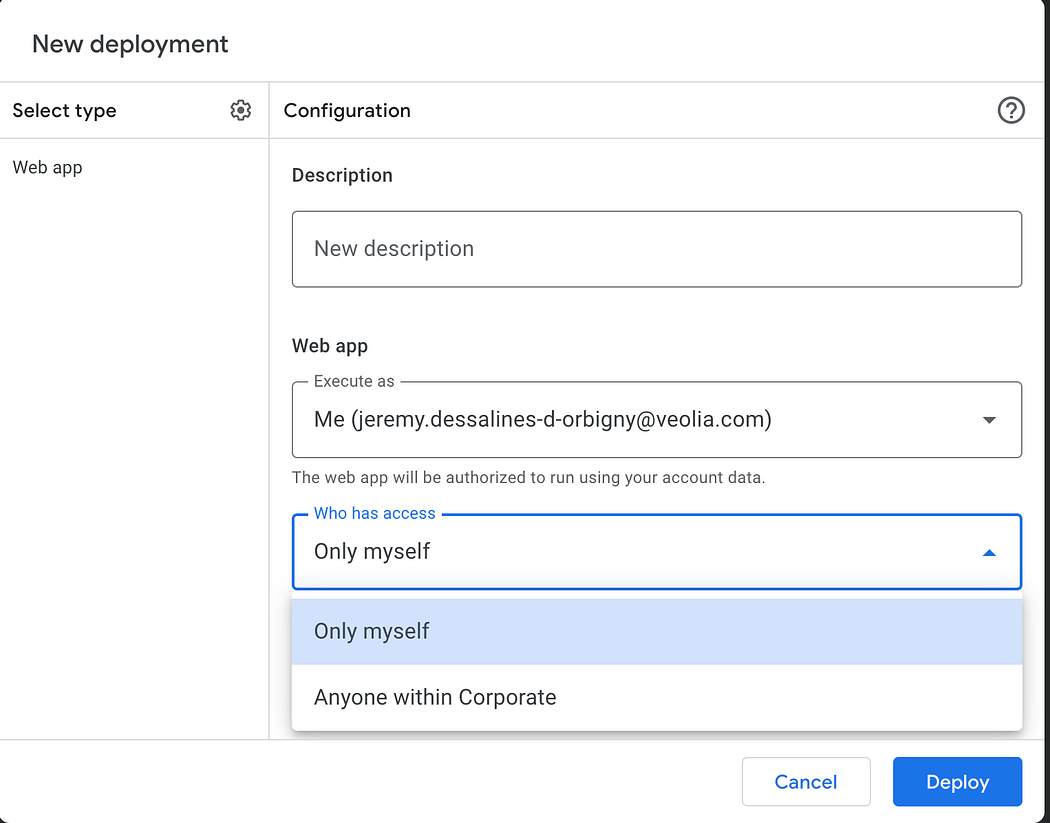Click the account authorization helper text
The image size is (1050, 823).
528,478
